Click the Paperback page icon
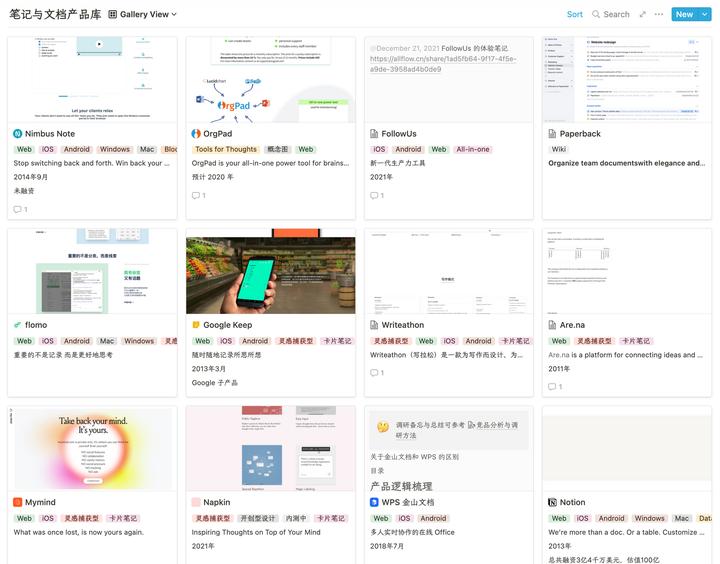This screenshot has height=564, width=720. coord(552,134)
